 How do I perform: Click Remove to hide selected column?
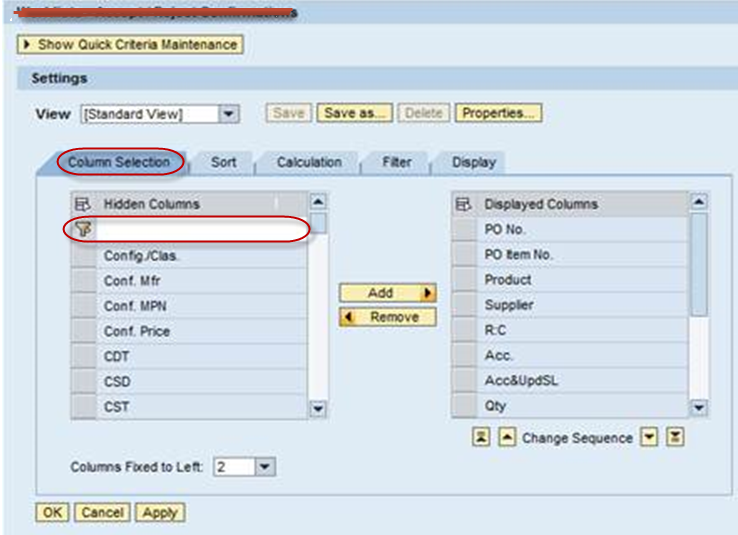(x=388, y=317)
